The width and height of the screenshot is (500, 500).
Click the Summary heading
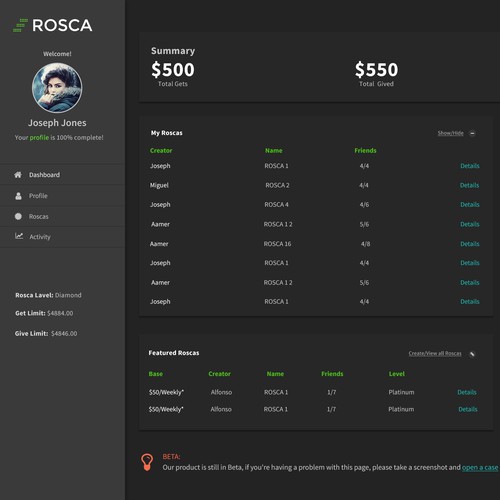(x=173, y=51)
